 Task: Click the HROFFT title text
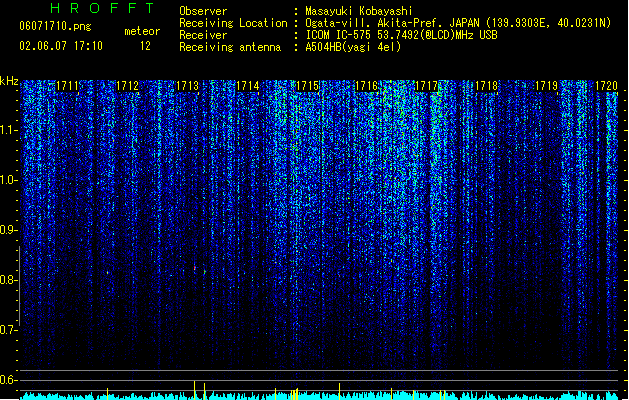[102, 8]
